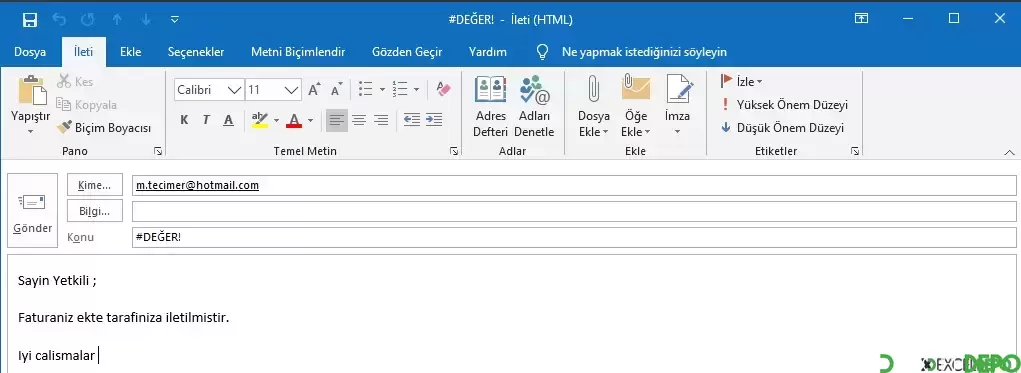
Task: Click Kes scissors command
Action: [76, 82]
